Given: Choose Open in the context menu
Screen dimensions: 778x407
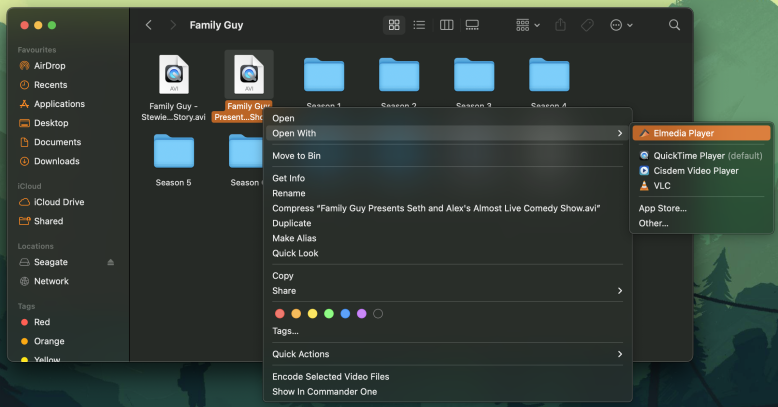Looking at the screenshot, I should tap(448, 118).
